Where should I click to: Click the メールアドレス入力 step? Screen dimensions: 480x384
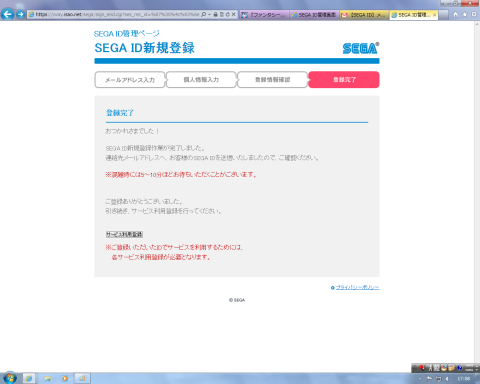(130, 80)
